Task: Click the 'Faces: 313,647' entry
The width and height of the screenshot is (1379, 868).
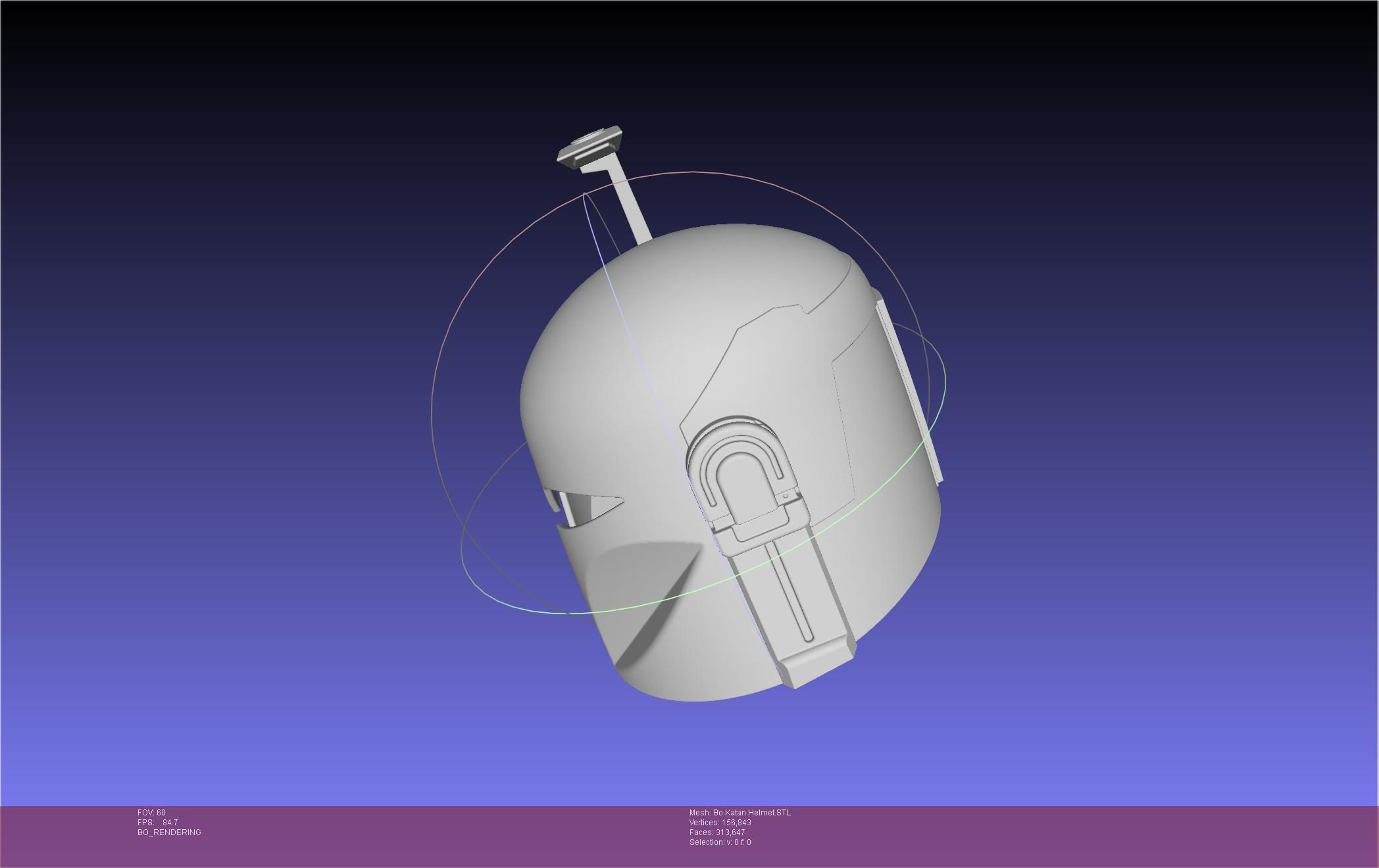Action: click(x=717, y=832)
